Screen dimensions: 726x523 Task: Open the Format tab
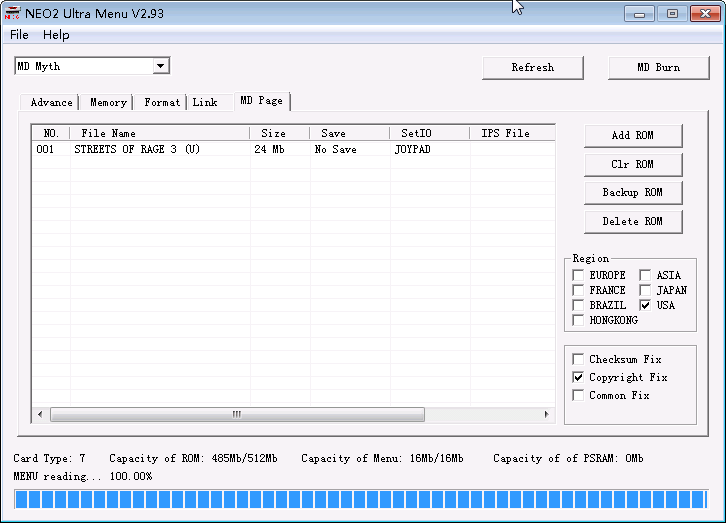162,102
